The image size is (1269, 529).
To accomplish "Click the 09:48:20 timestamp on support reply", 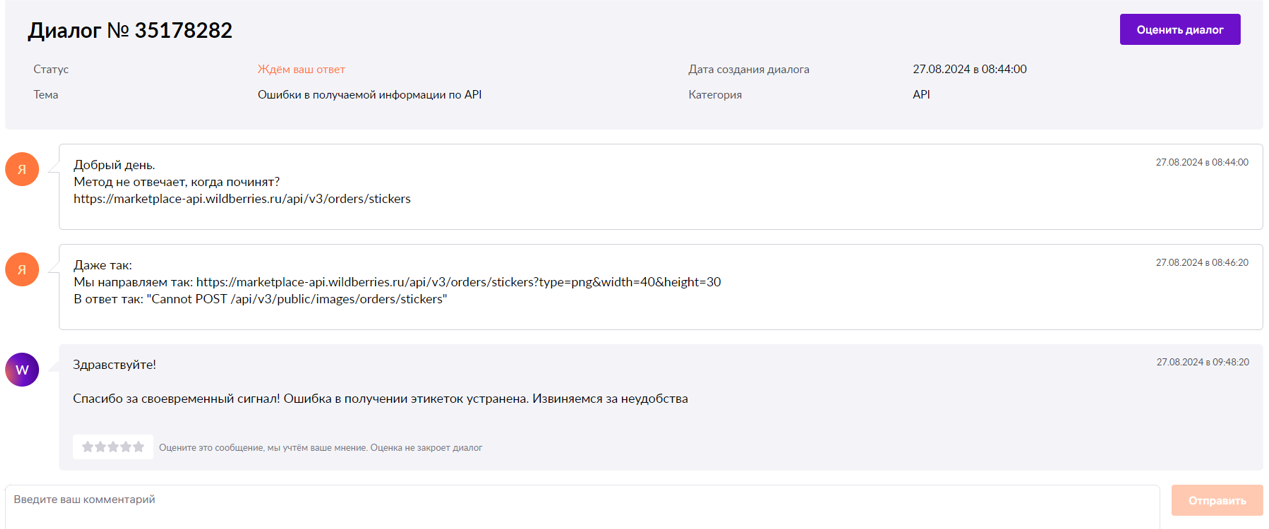I will (x=1202, y=362).
